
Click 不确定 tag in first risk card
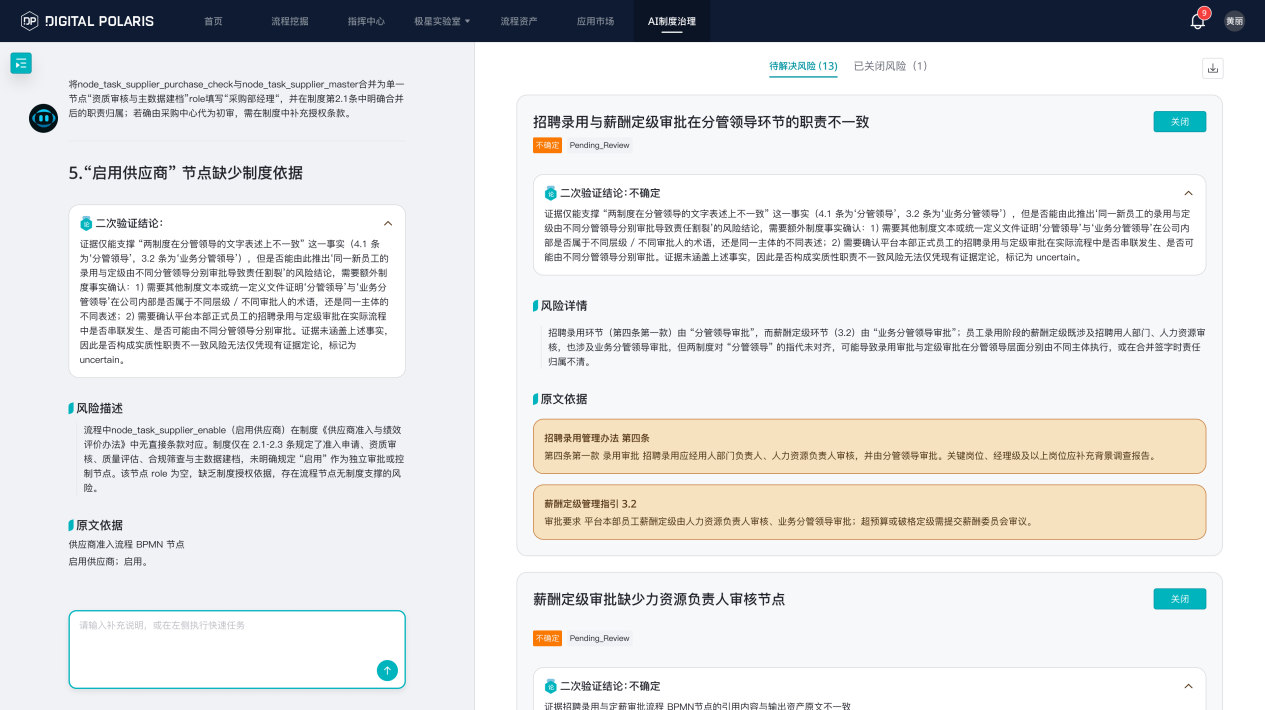[x=547, y=145]
